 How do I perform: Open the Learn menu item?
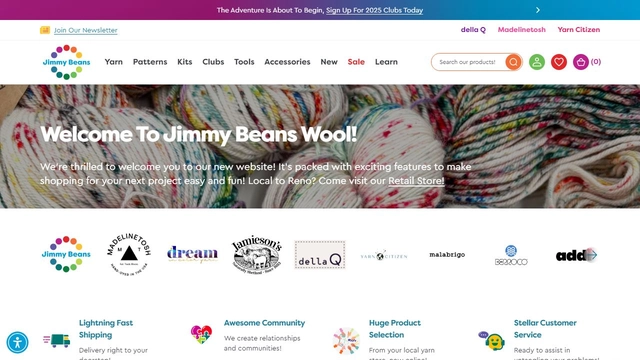[x=386, y=62]
